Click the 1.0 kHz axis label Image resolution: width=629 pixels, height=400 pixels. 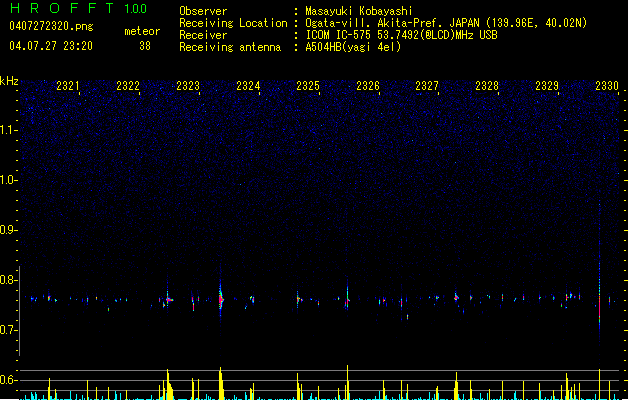click(x=9, y=180)
